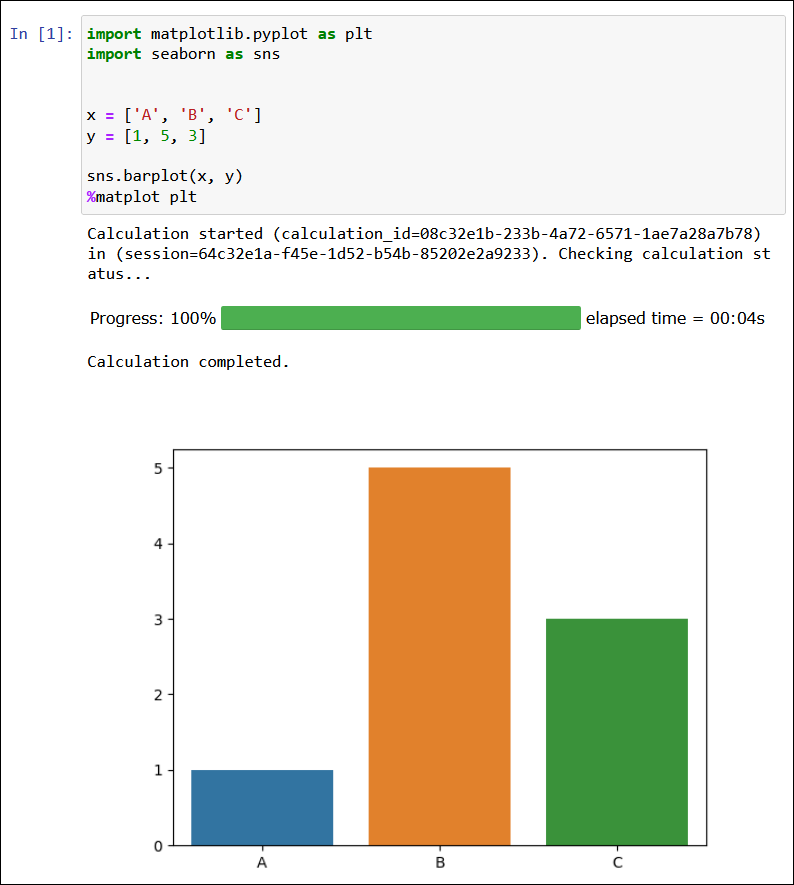
Task: Click the sns.barplot(x, y) code line
Action: 165,176
